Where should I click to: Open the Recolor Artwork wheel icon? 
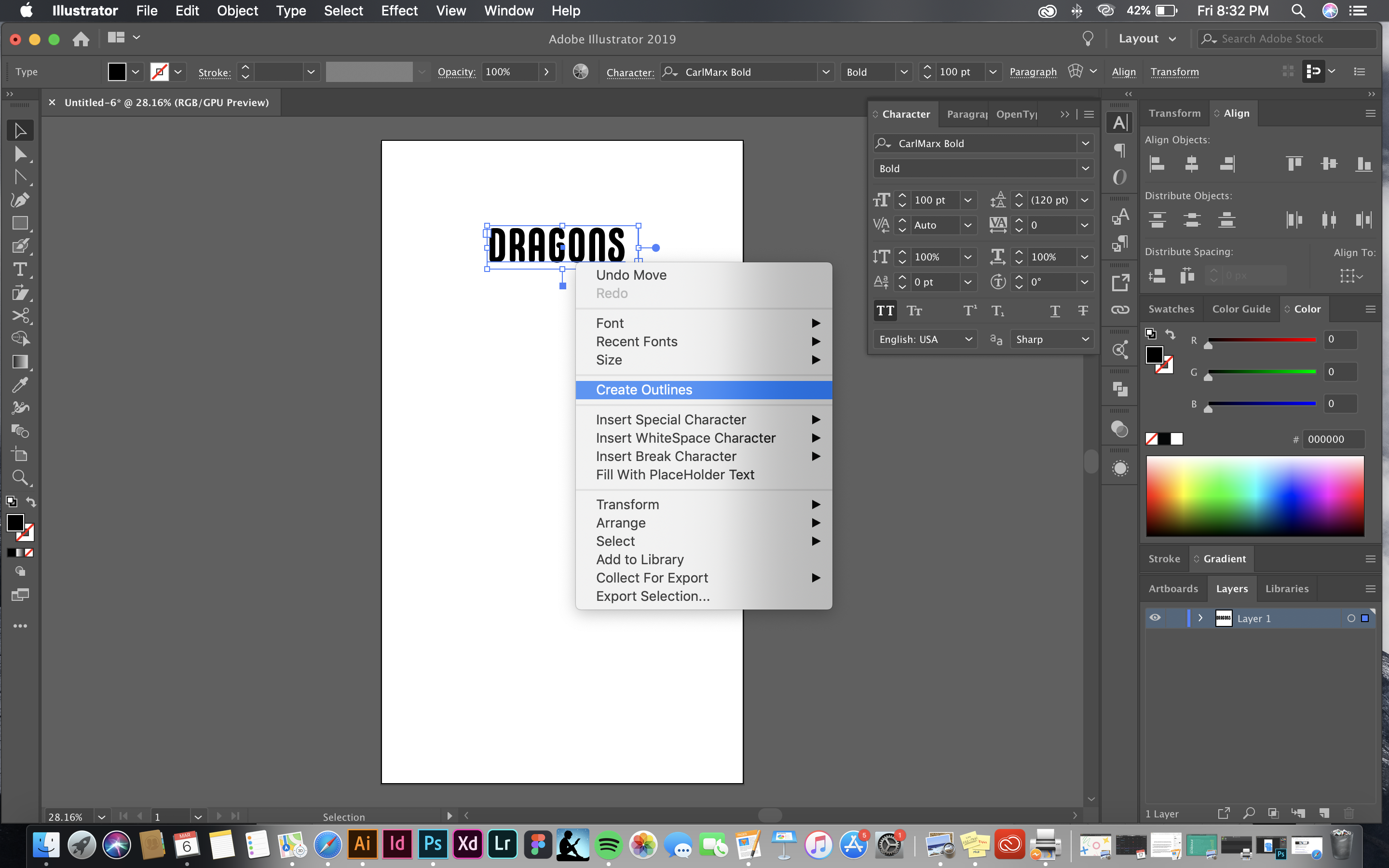coord(580,72)
